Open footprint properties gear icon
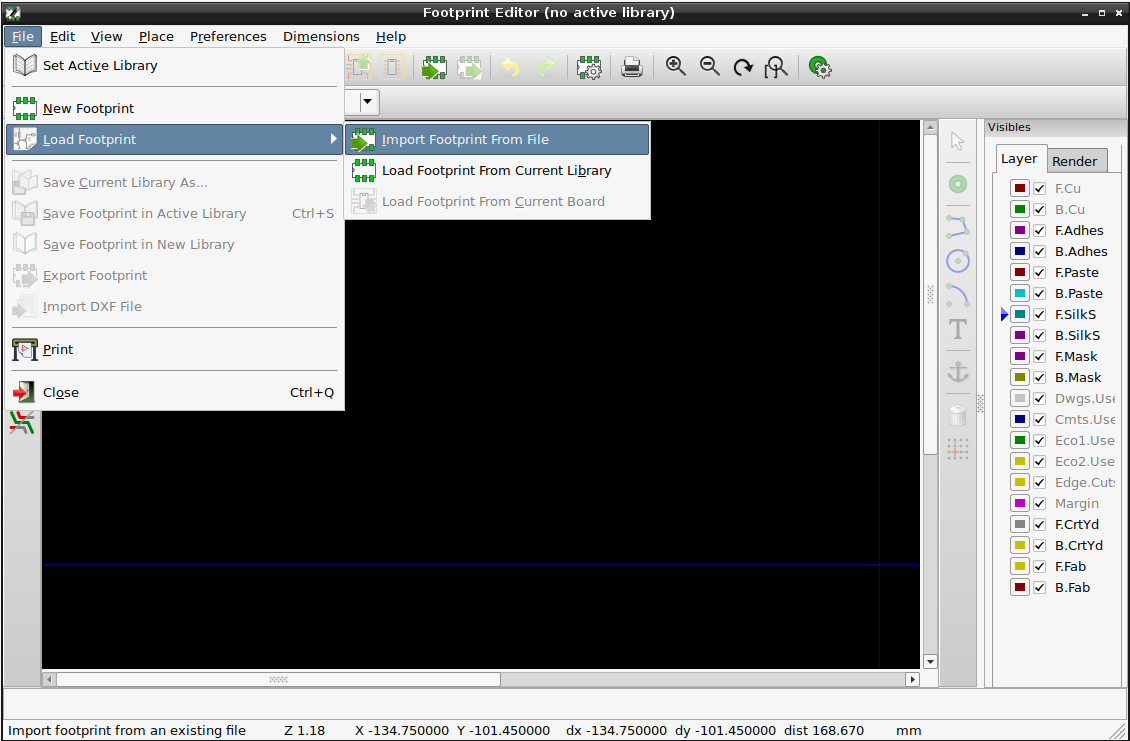 [590, 68]
